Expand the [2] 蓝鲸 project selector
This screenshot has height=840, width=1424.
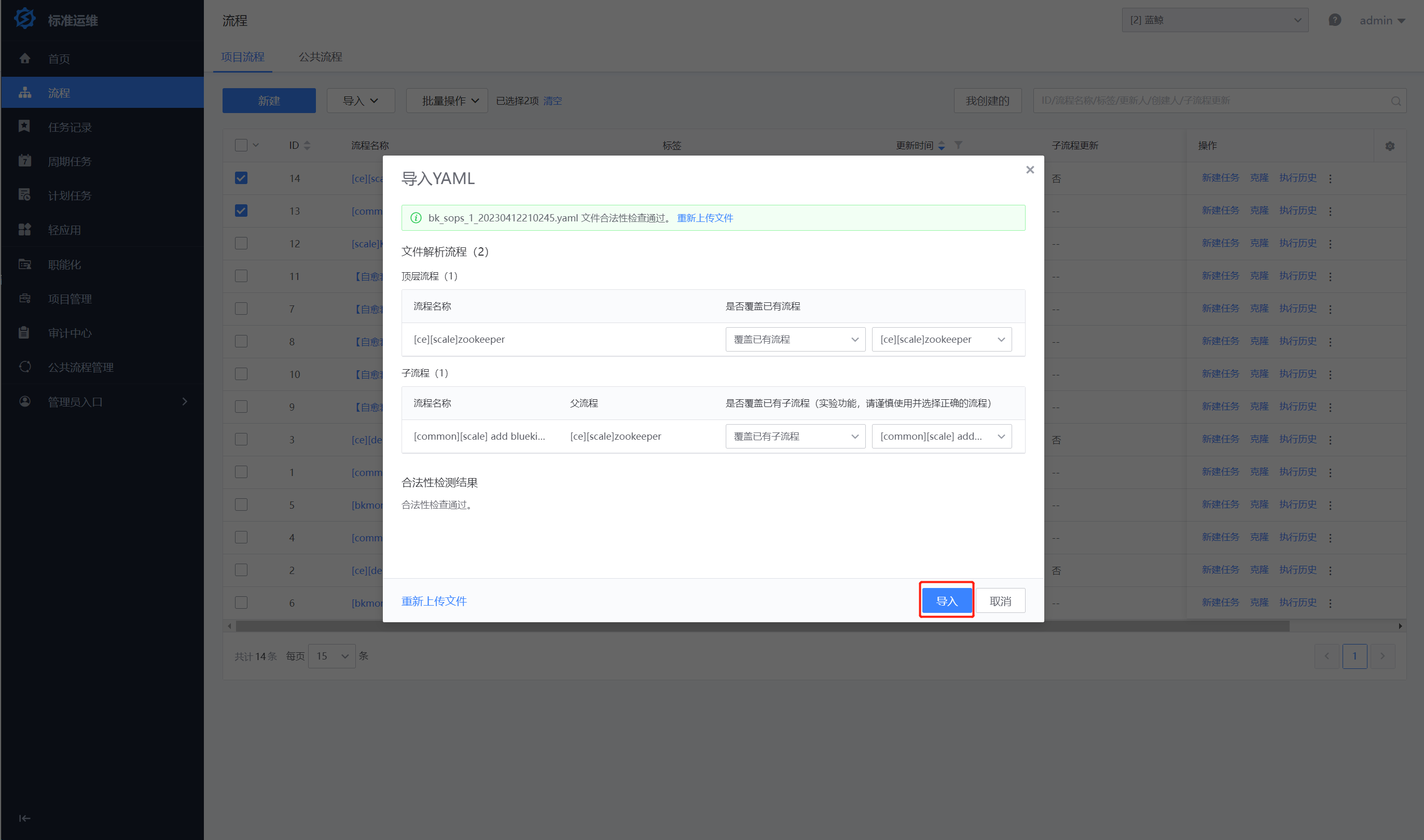pos(1214,20)
